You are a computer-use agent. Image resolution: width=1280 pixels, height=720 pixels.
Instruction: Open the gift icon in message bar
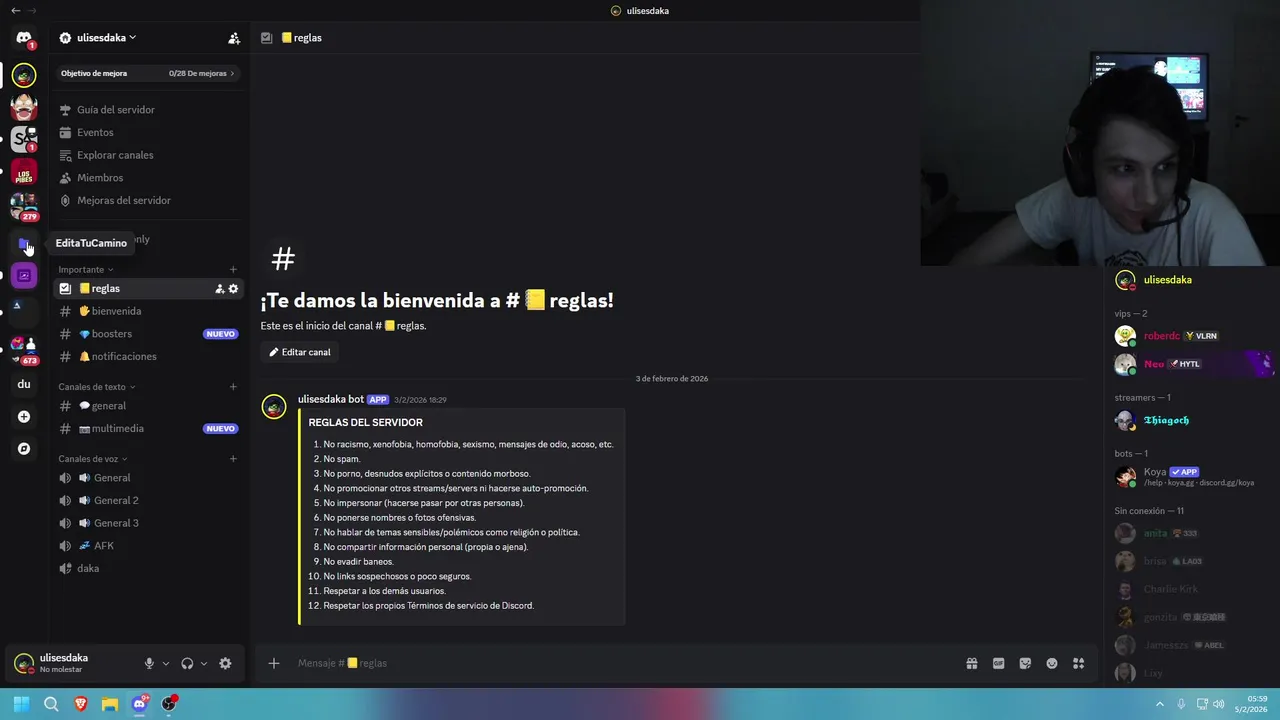point(972,663)
